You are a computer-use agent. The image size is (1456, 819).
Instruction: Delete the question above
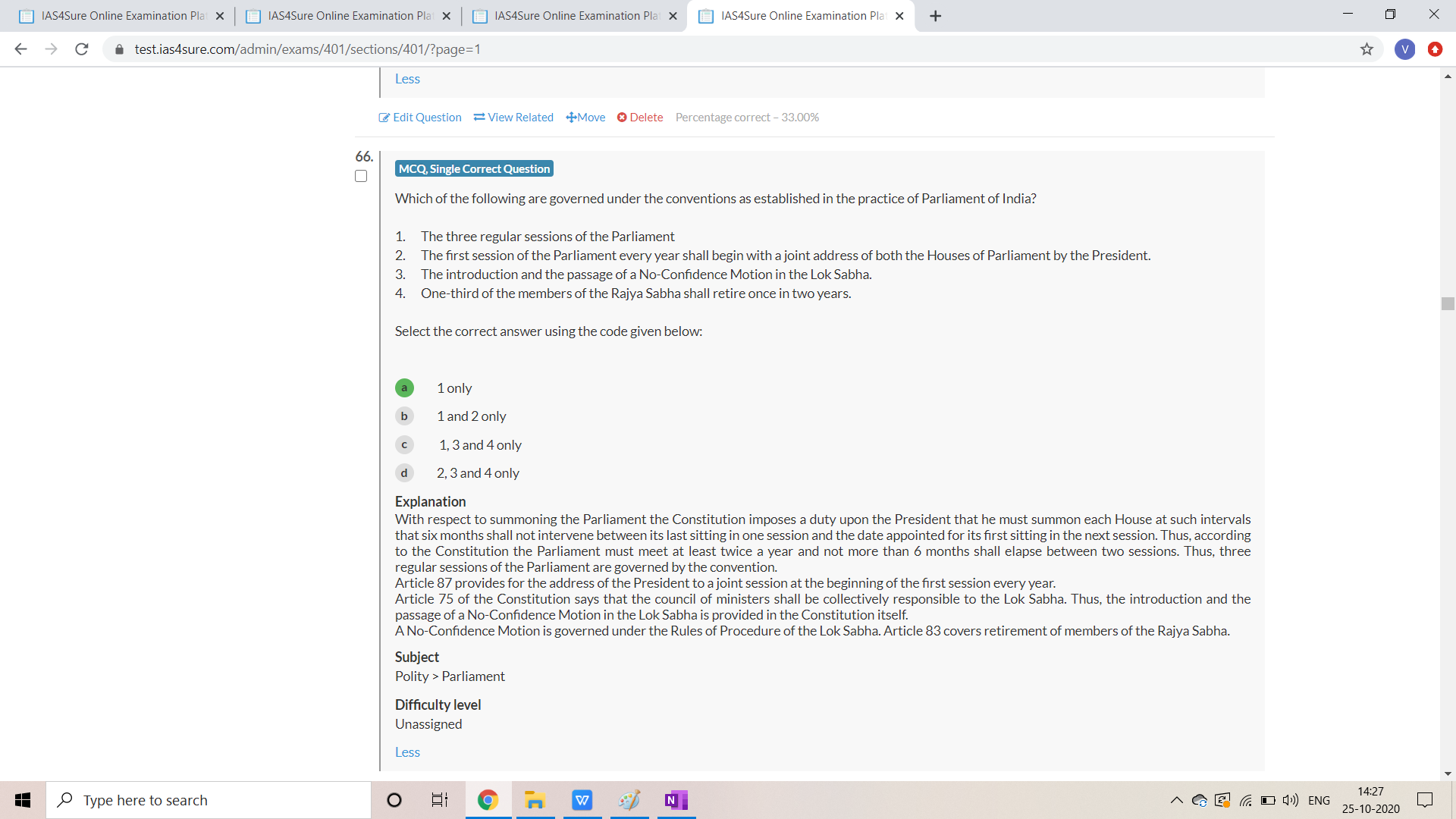[x=640, y=118]
